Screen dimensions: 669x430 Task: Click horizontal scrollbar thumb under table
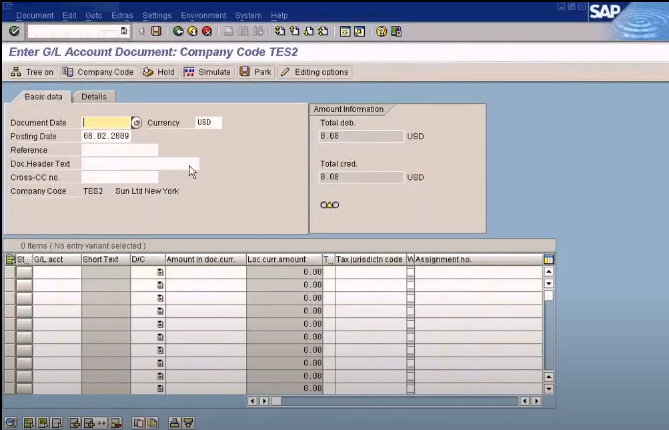point(276,401)
